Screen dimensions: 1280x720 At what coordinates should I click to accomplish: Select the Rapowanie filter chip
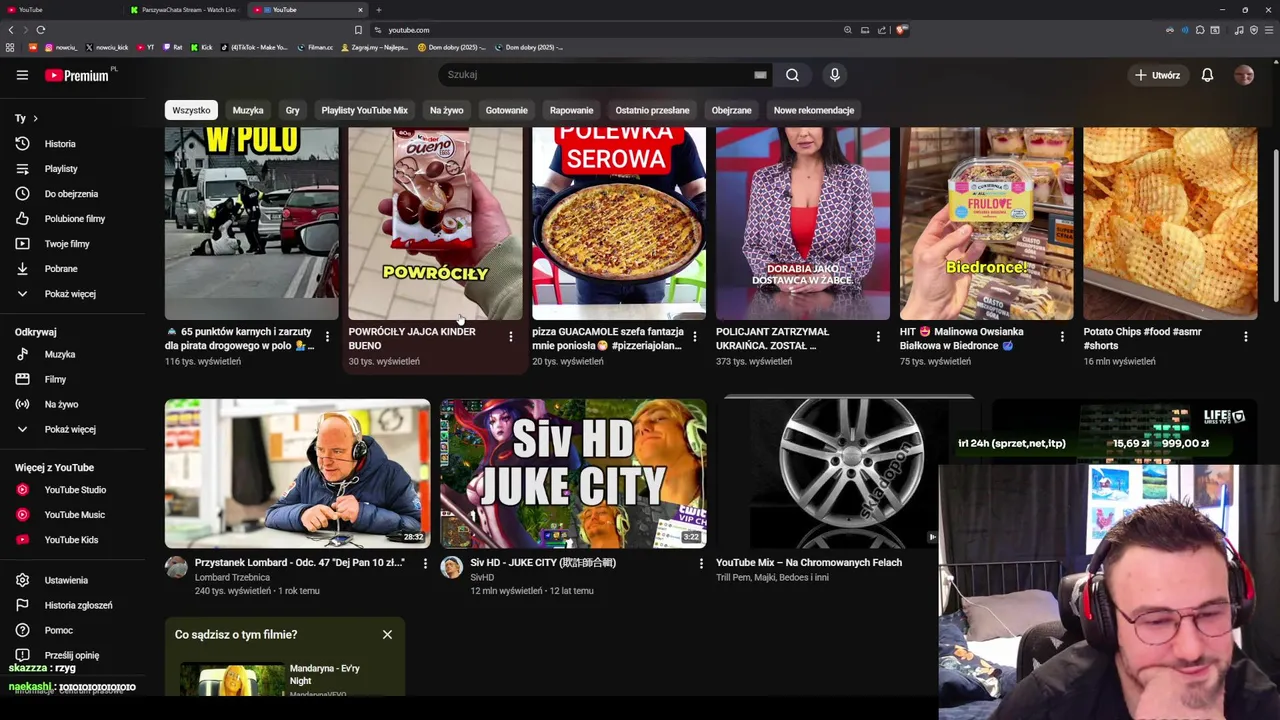click(x=571, y=110)
